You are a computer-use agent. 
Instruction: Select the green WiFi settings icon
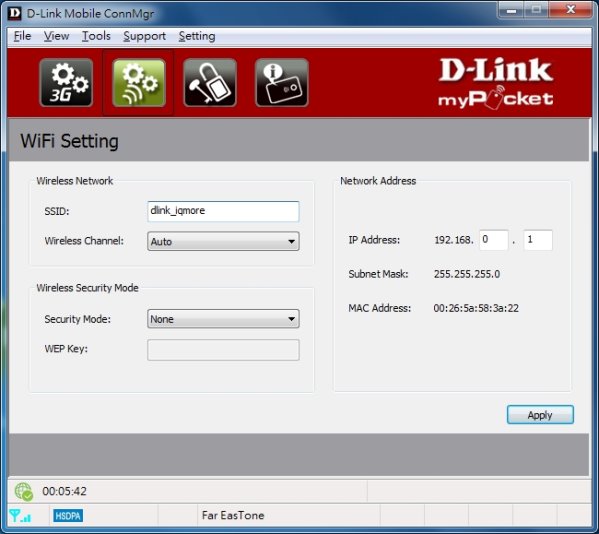pos(139,83)
